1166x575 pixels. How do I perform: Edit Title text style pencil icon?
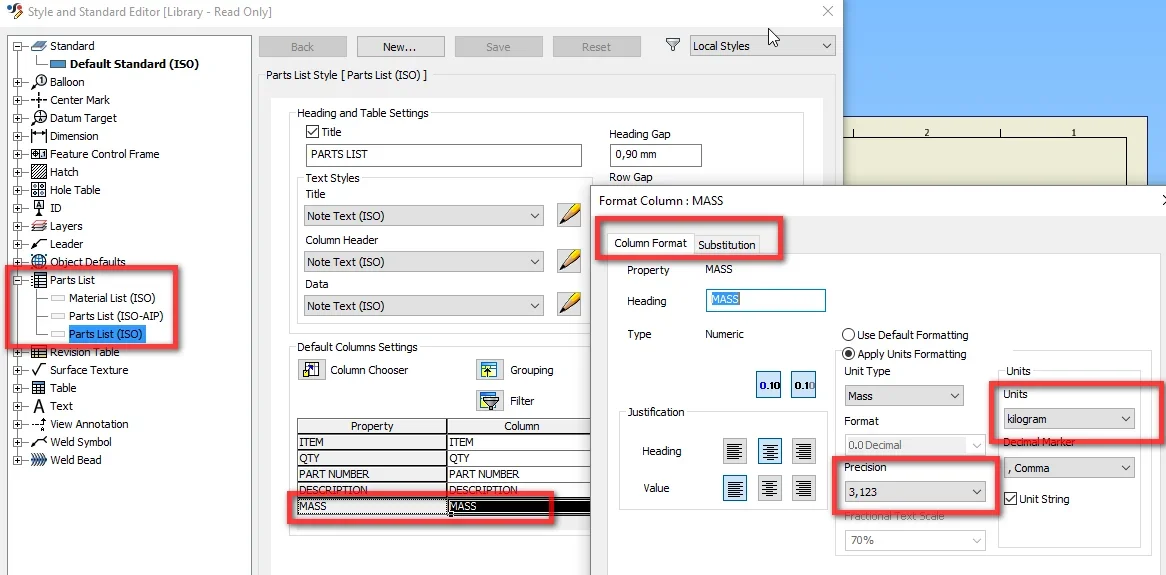pos(569,216)
